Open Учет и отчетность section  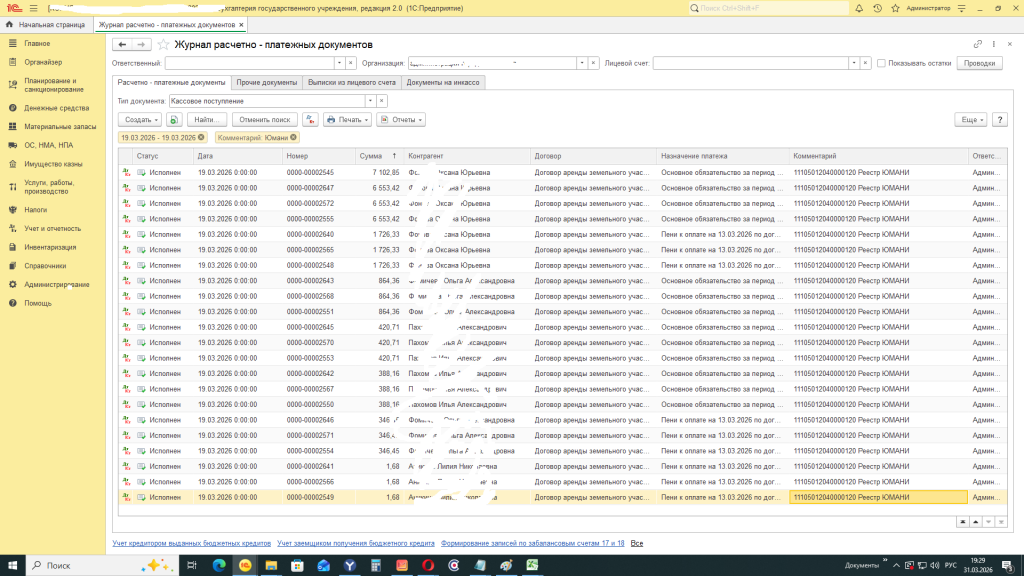tap(52, 229)
